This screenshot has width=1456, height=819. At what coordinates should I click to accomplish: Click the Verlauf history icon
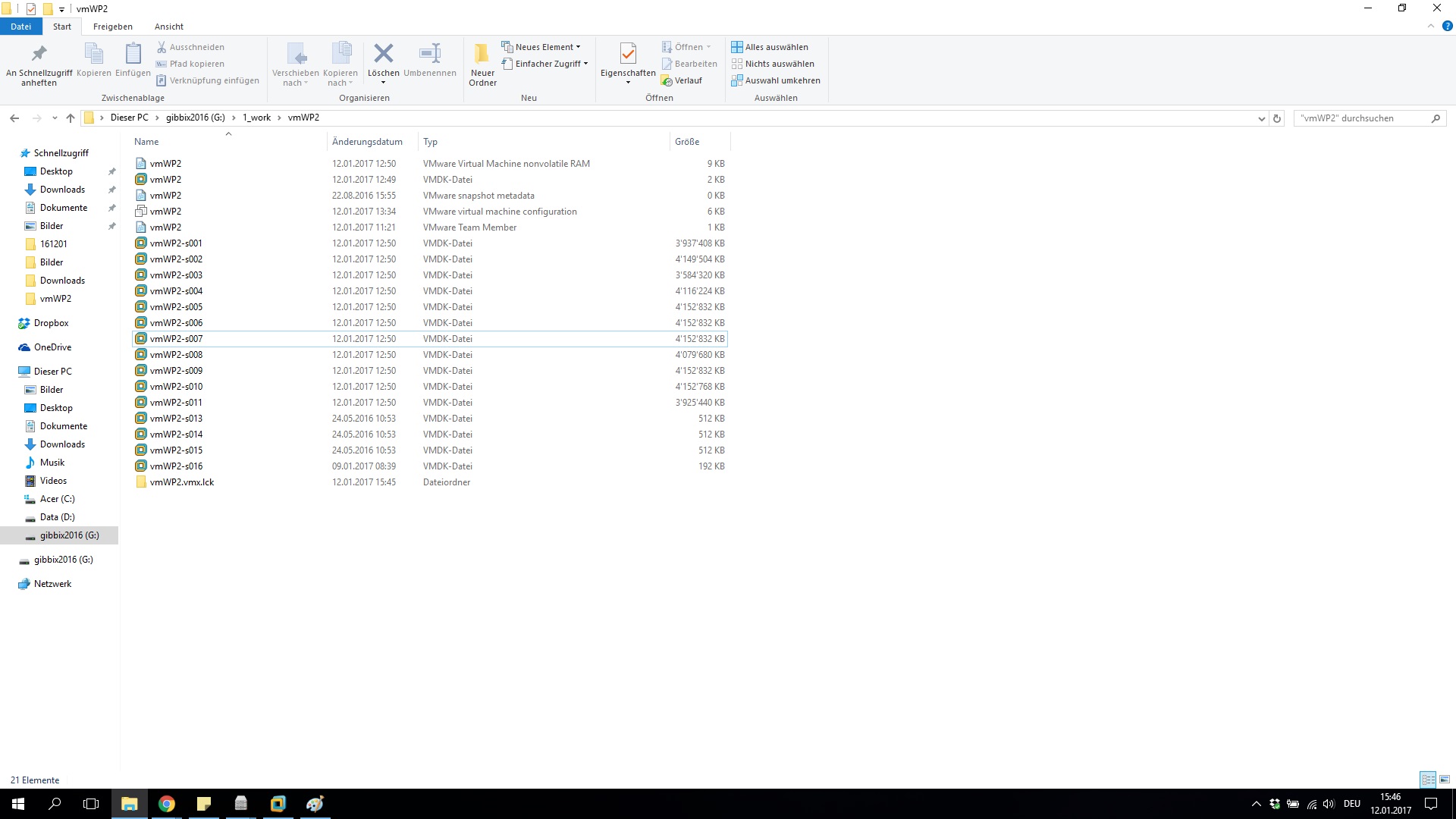click(x=682, y=80)
